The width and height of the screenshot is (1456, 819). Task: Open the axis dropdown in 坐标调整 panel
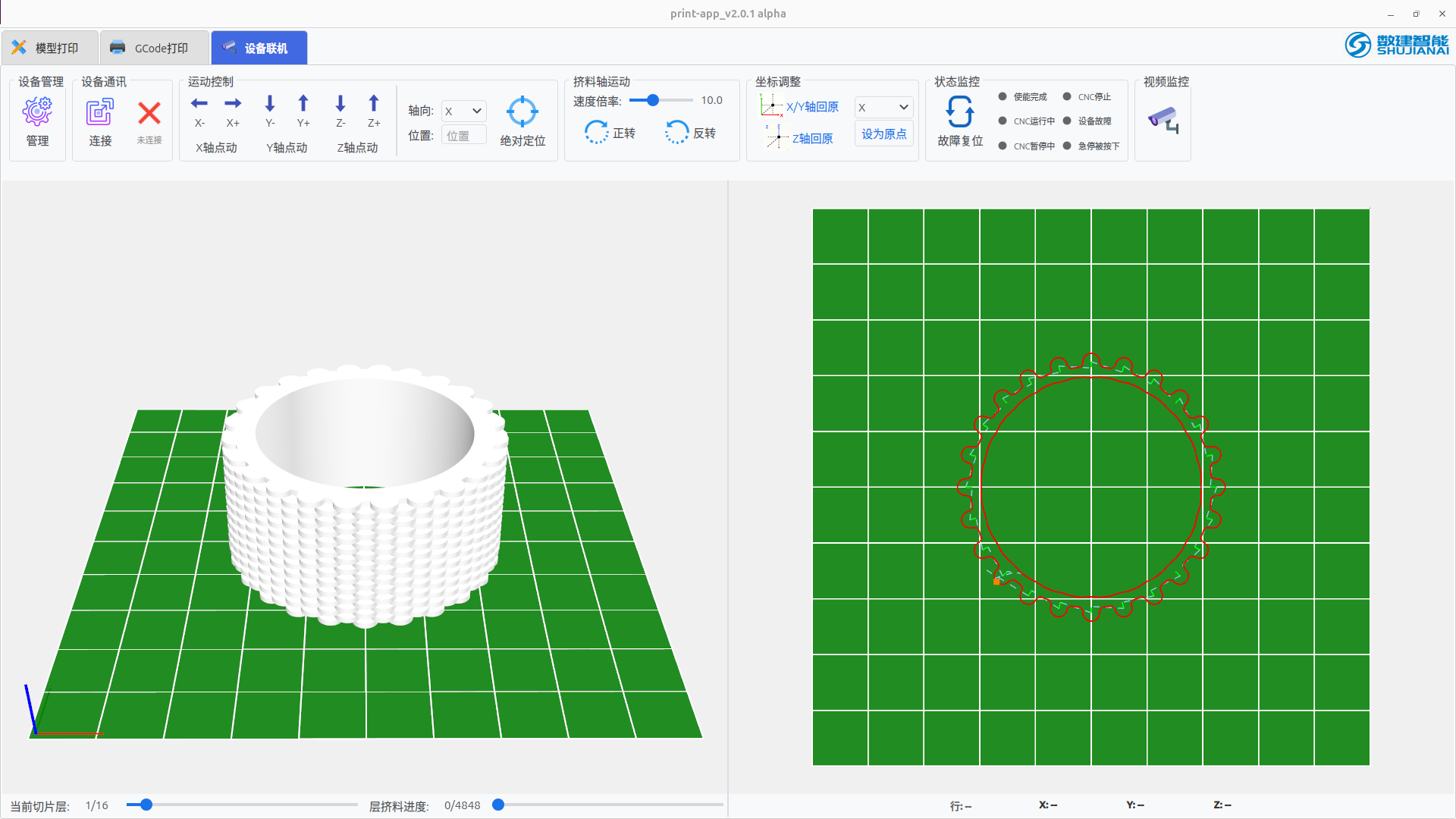[883, 107]
